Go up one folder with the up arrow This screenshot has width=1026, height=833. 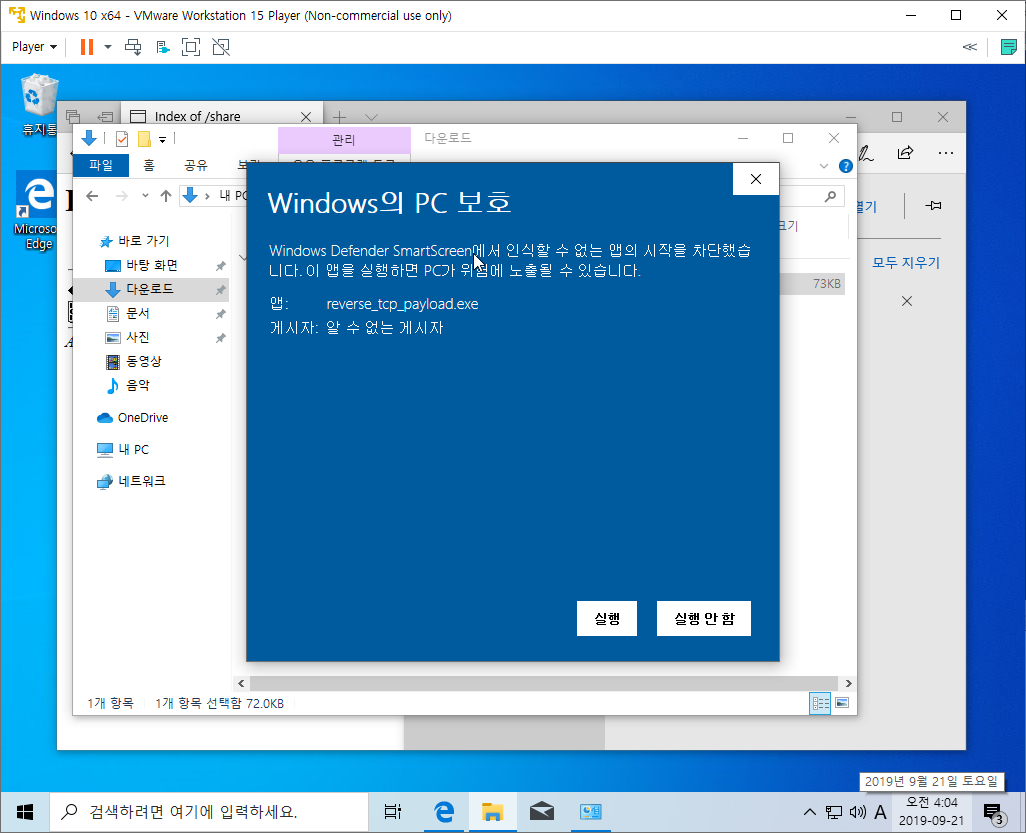coord(166,196)
